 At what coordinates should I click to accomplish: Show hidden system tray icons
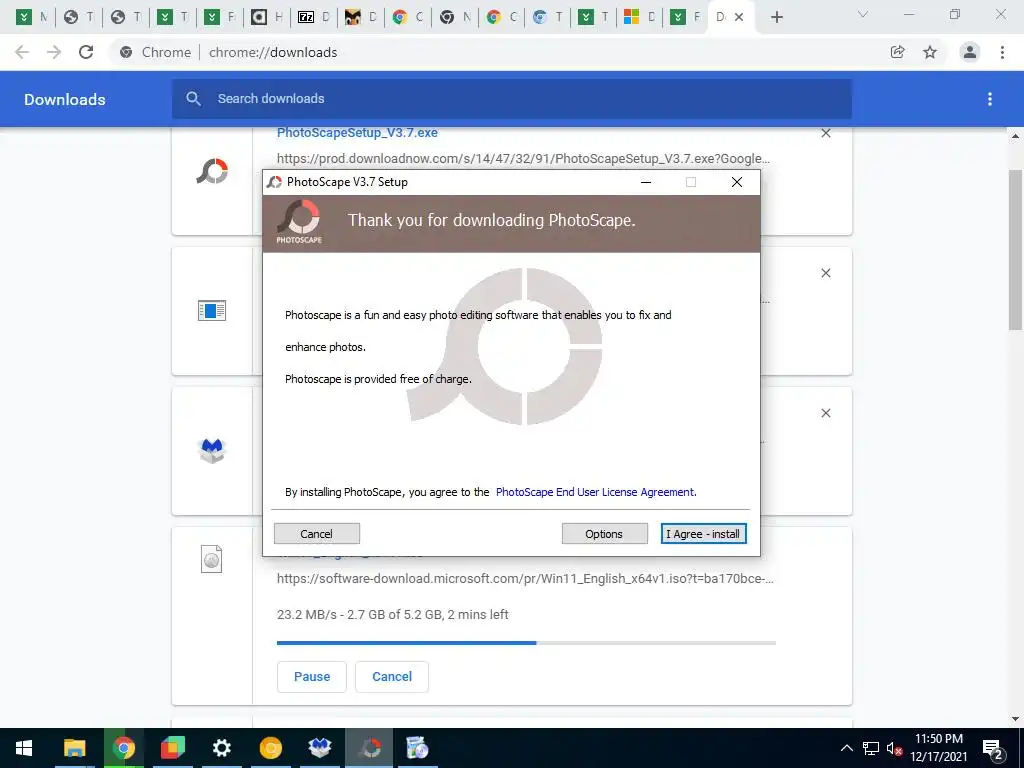pos(846,748)
